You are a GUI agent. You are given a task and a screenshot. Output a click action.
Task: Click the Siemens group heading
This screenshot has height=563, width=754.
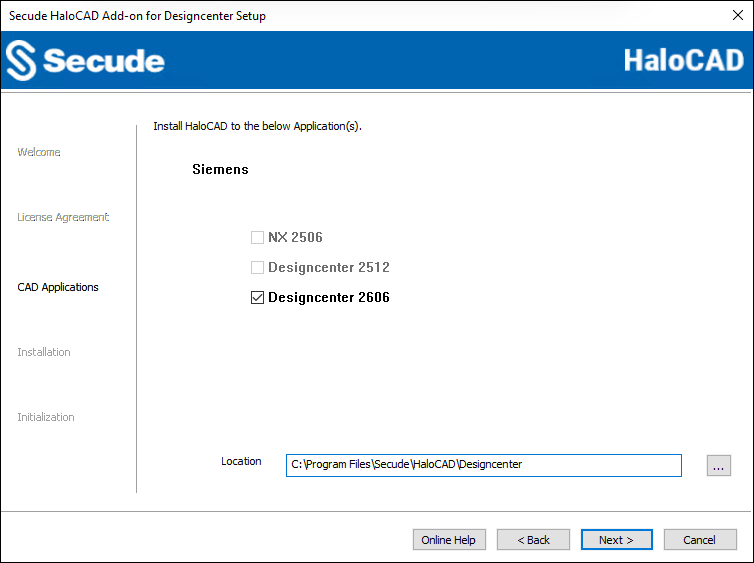click(x=220, y=169)
